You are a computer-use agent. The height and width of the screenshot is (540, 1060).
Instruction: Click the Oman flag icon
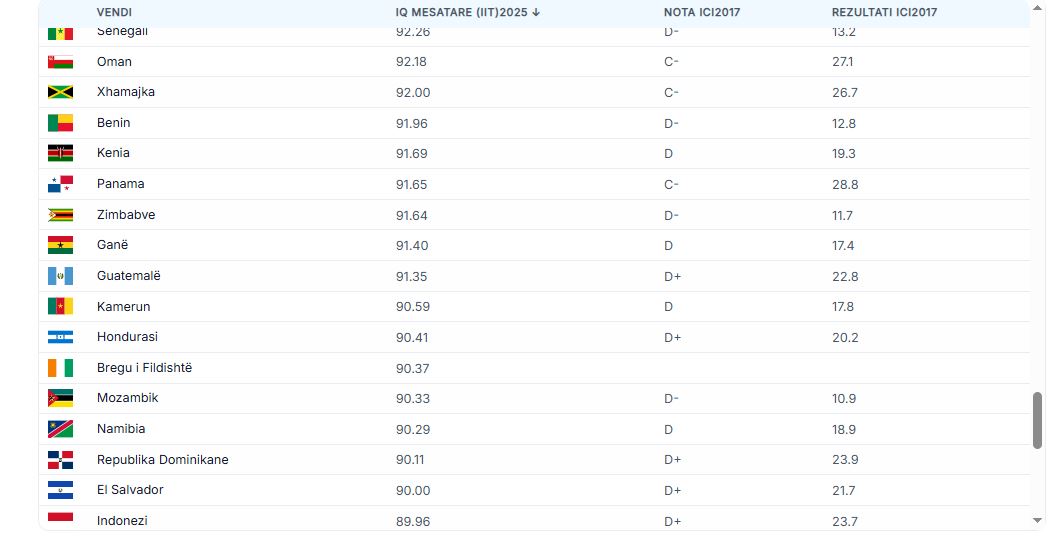[x=60, y=62]
